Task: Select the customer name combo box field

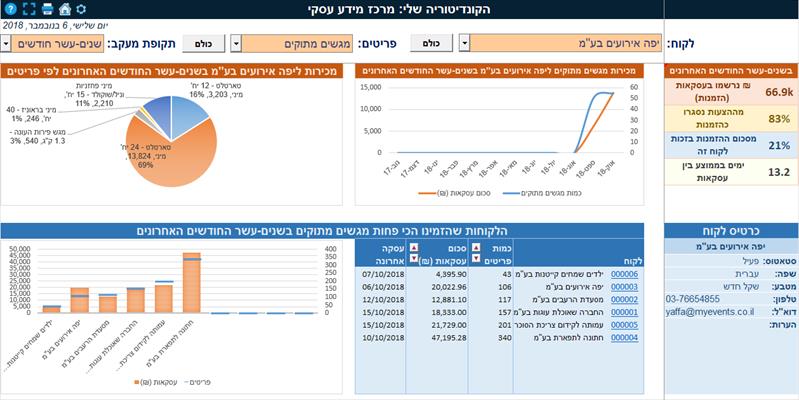Action: point(566,43)
